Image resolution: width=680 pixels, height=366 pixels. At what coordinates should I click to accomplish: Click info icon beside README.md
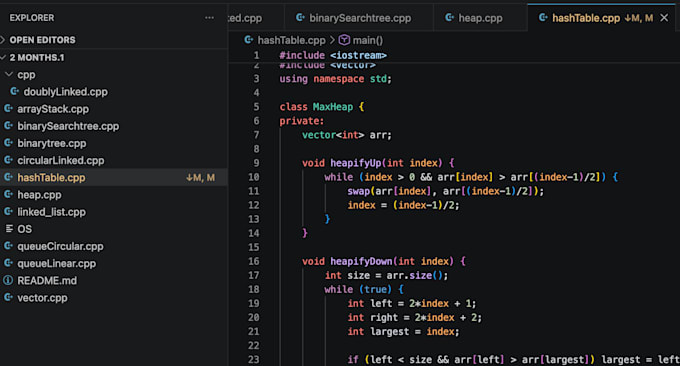tap(8, 280)
